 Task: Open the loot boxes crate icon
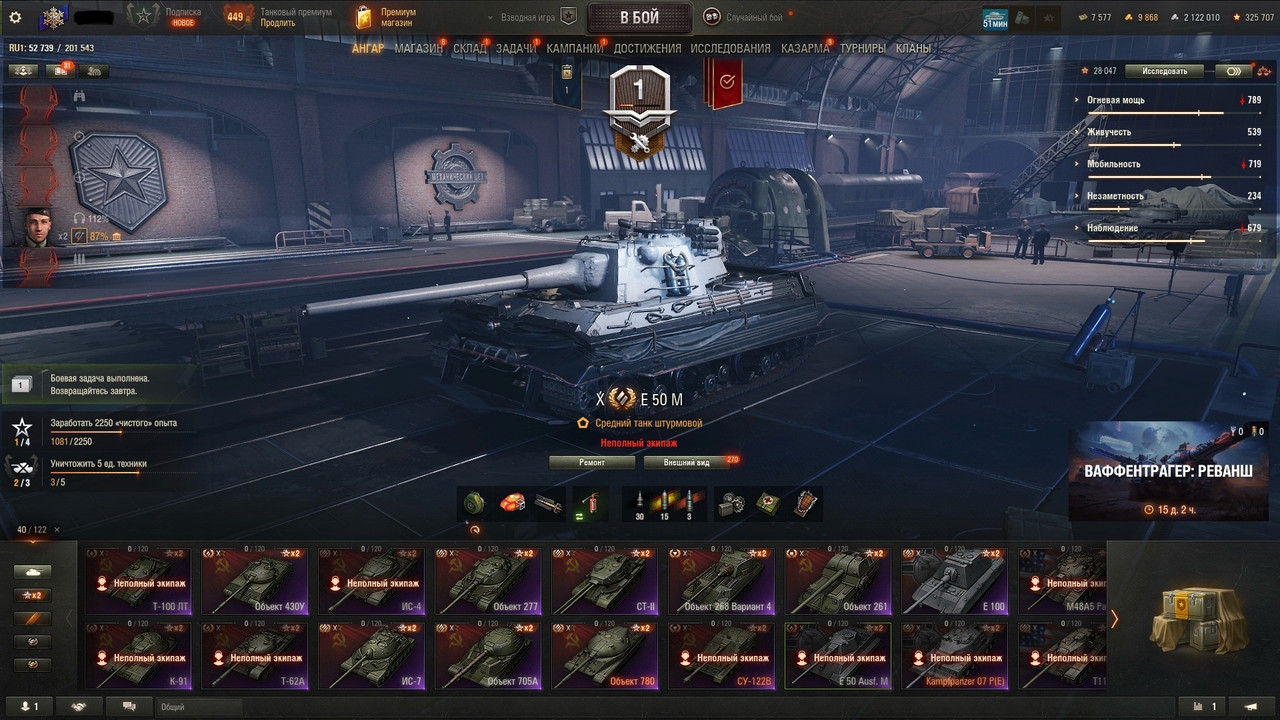point(1193,620)
